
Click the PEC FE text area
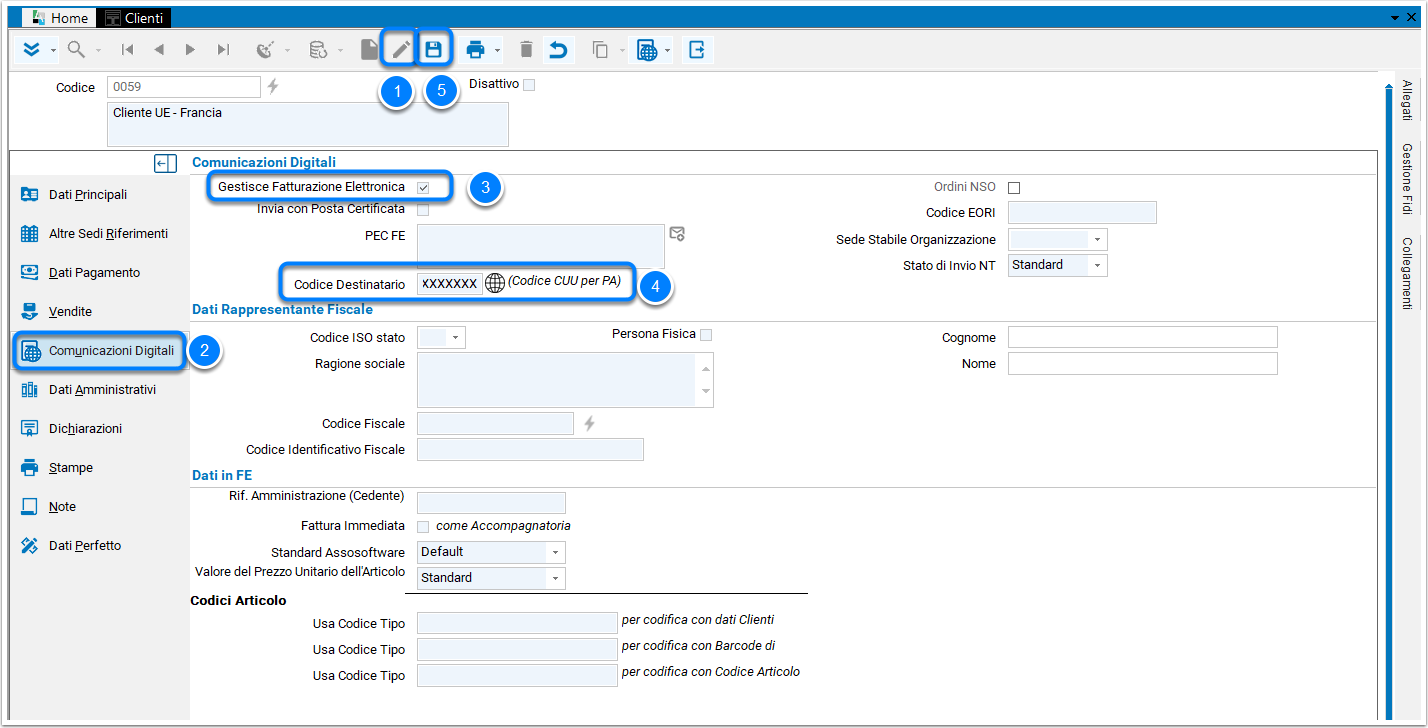(541, 247)
